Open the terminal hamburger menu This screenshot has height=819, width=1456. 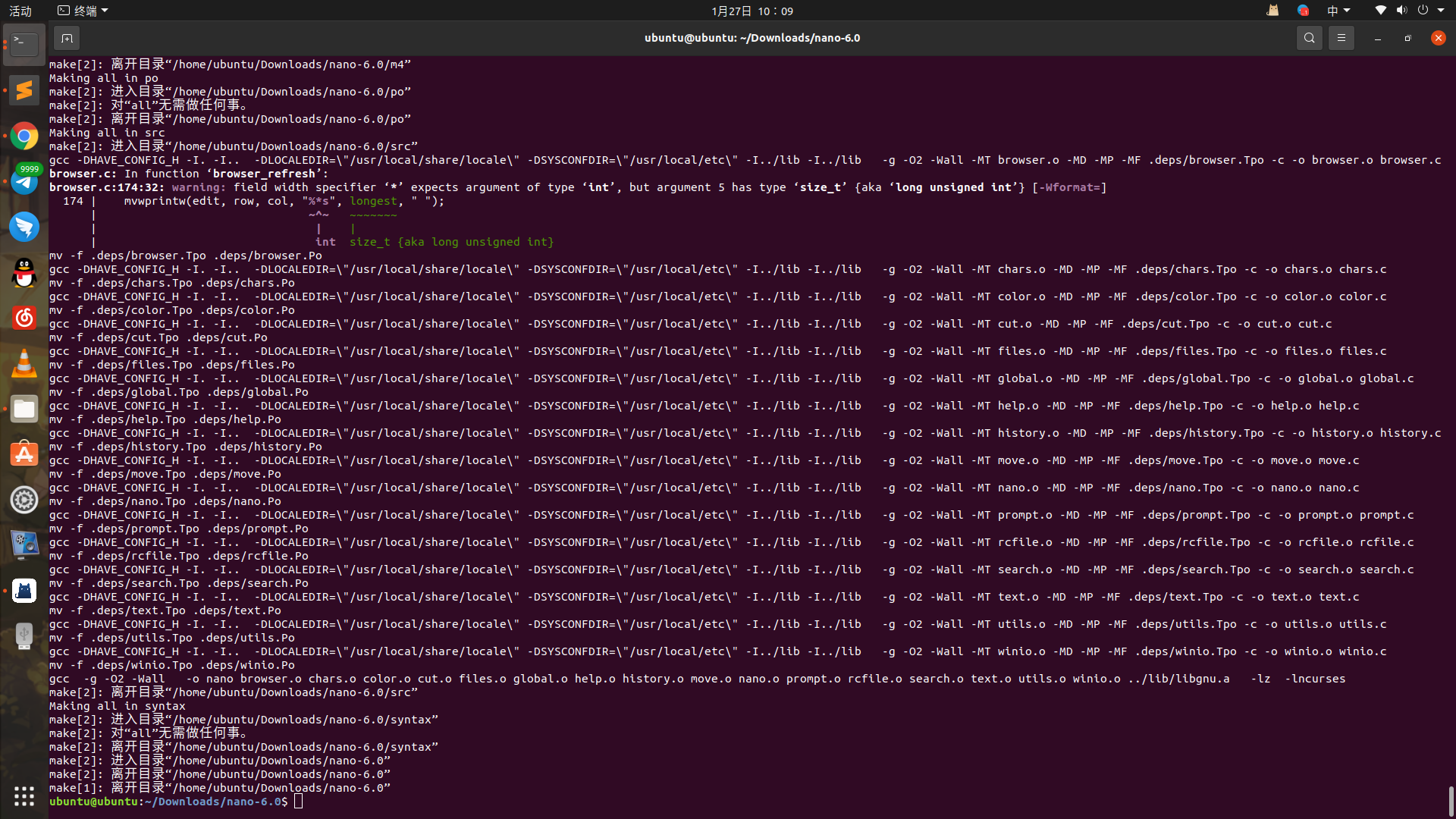click(x=1341, y=38)
